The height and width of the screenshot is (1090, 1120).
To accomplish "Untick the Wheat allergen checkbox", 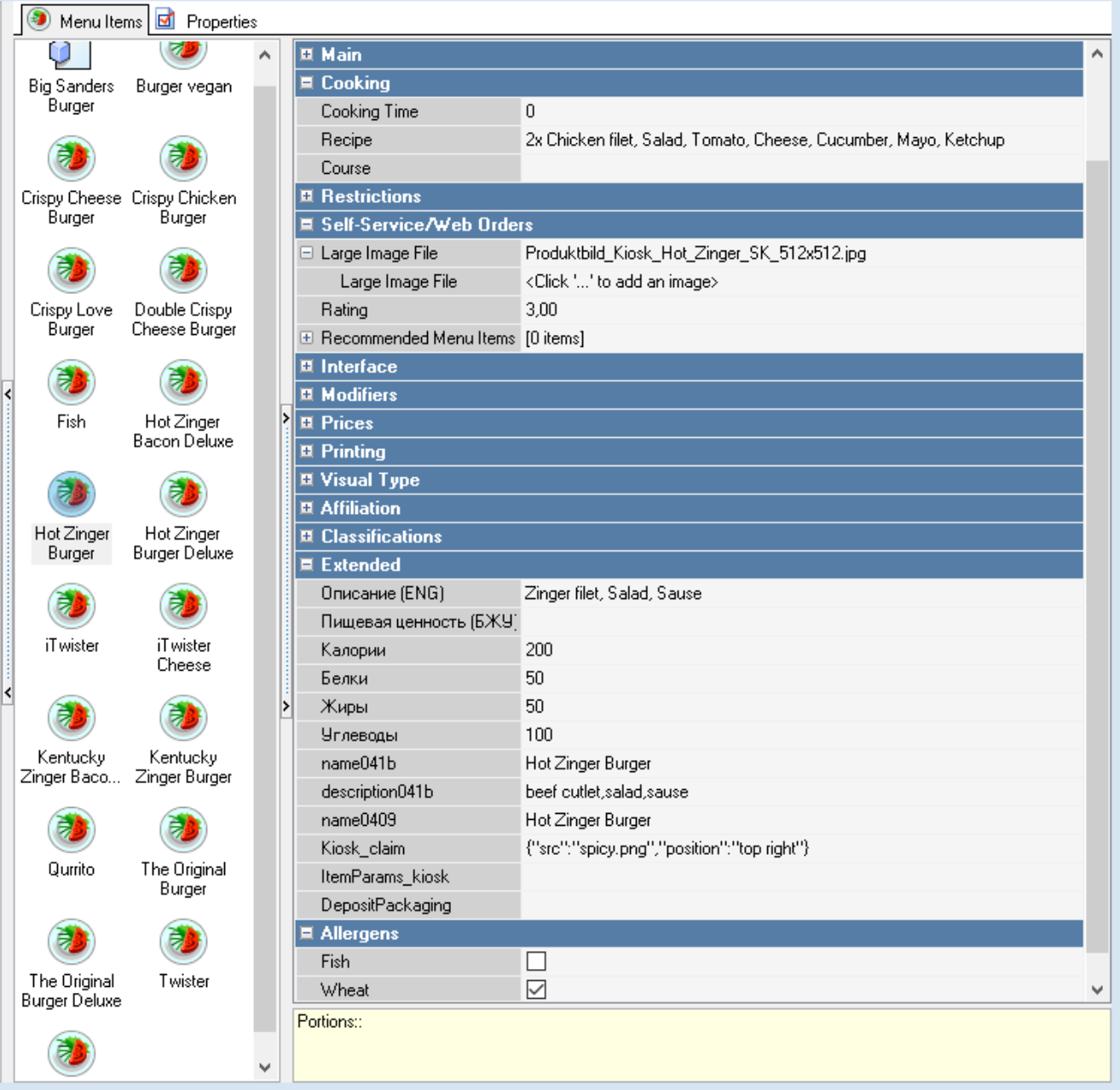I will click(536, 989).
